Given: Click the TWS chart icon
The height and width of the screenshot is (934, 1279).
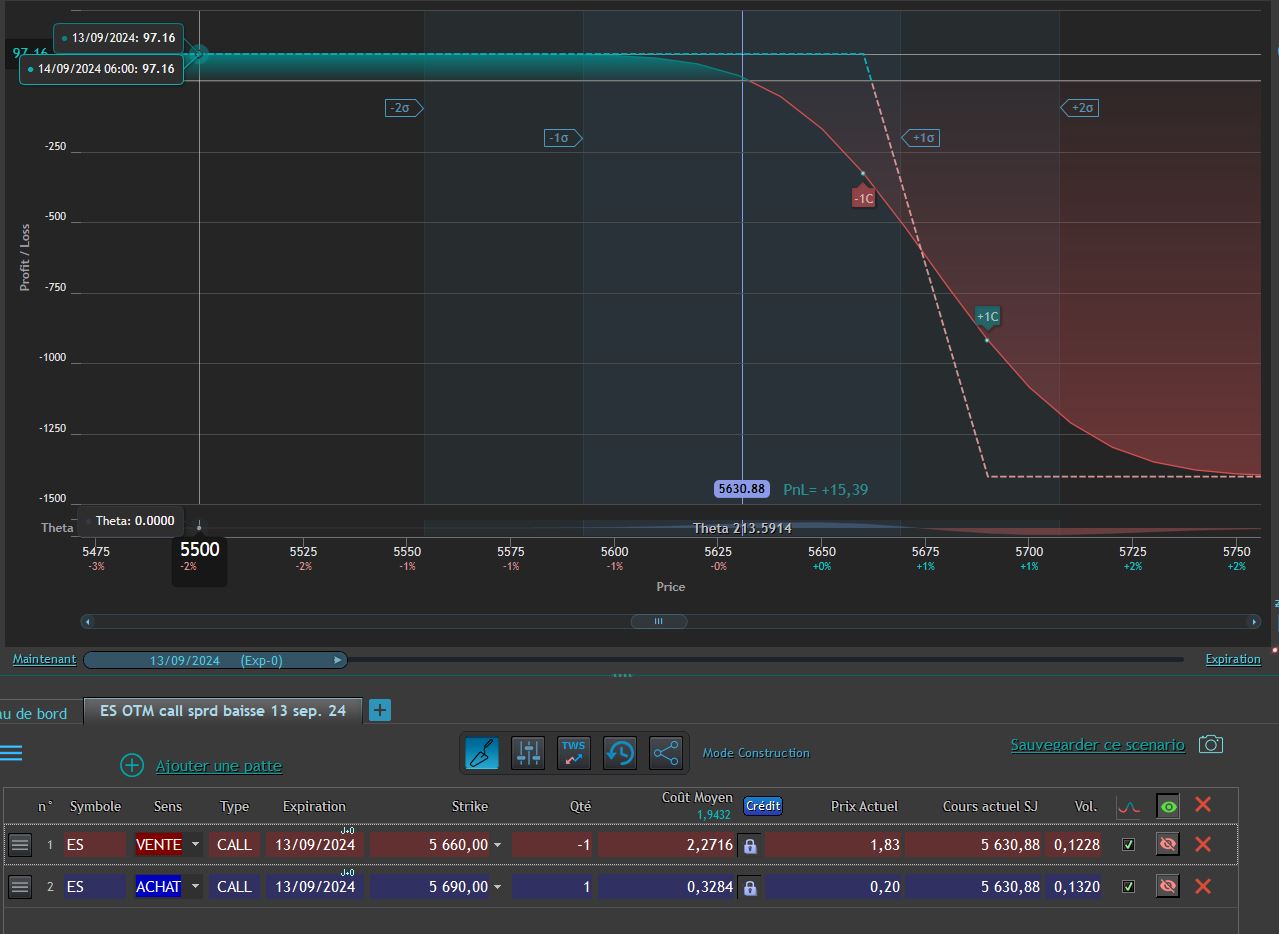Looking at the screenshot, I should click(573, 753).
